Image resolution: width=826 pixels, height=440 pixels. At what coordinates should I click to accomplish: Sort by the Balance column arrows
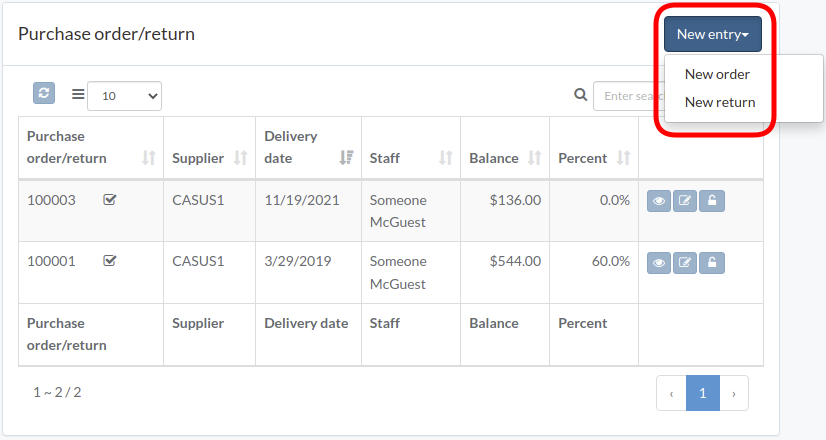point(535,158)
